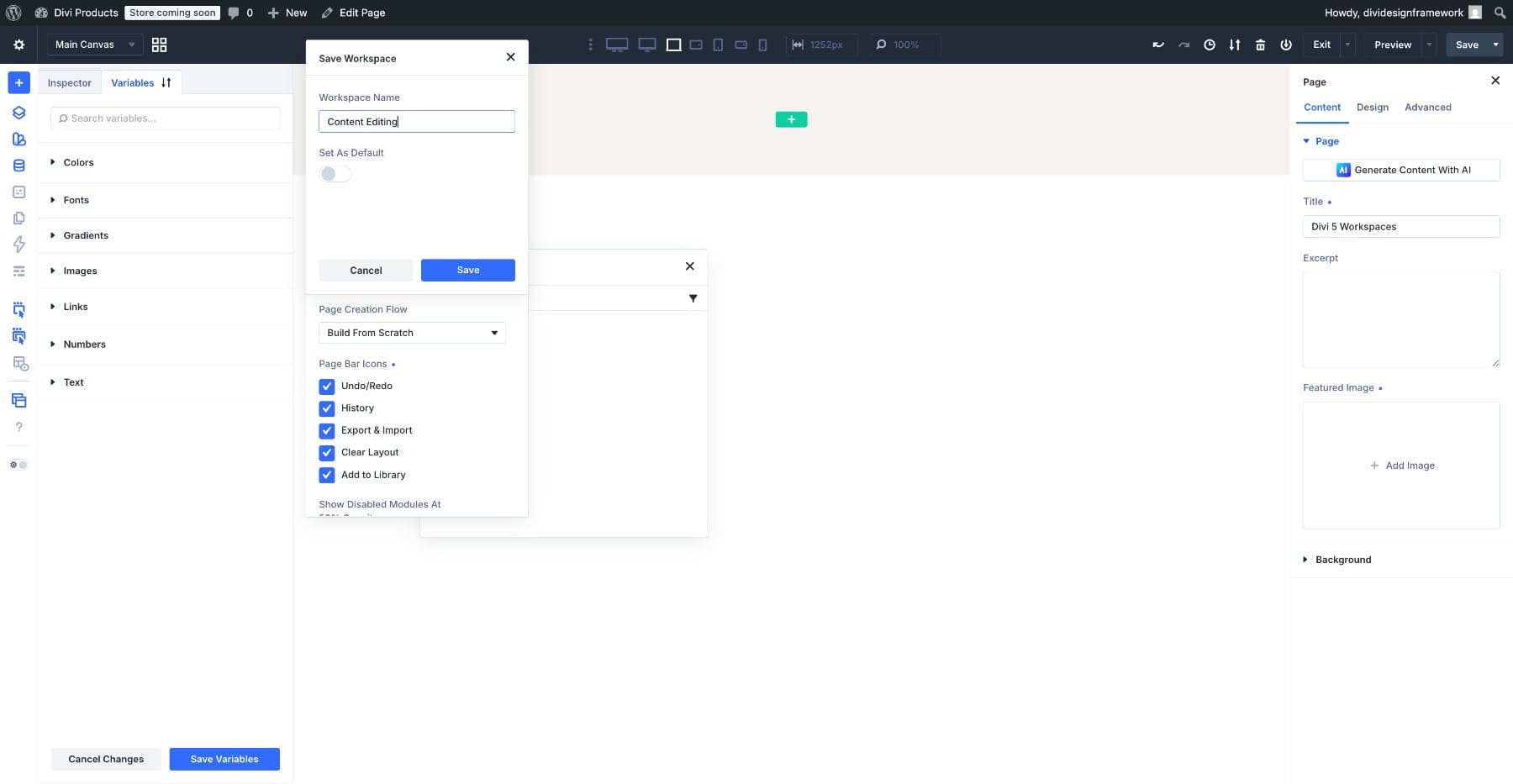Uncheck the Clear Layout checkbox
This screenshot has height=784, width=1513.
pos(327,453)
